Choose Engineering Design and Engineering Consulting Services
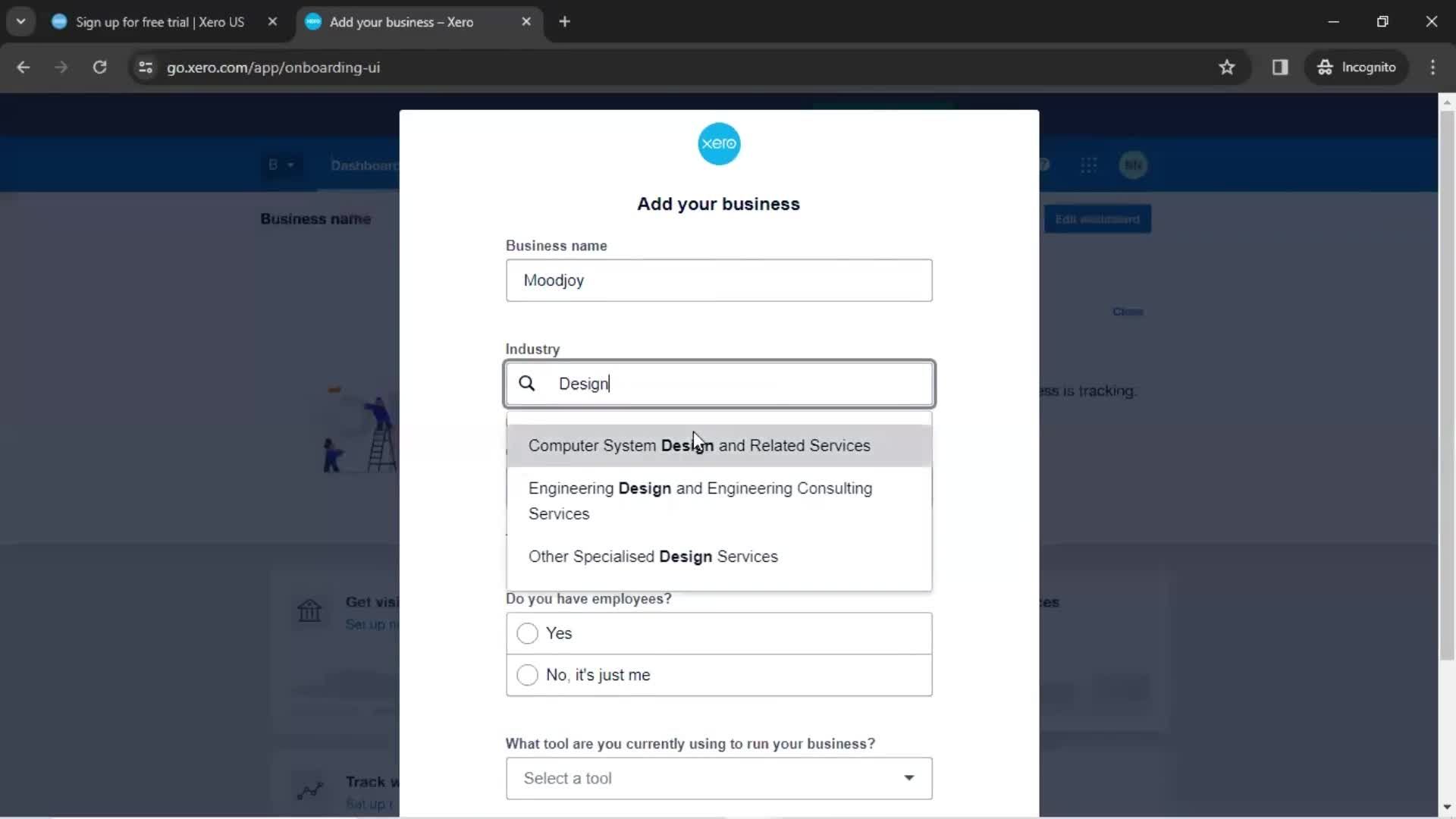1456x819 pixels. coord(718,501)
